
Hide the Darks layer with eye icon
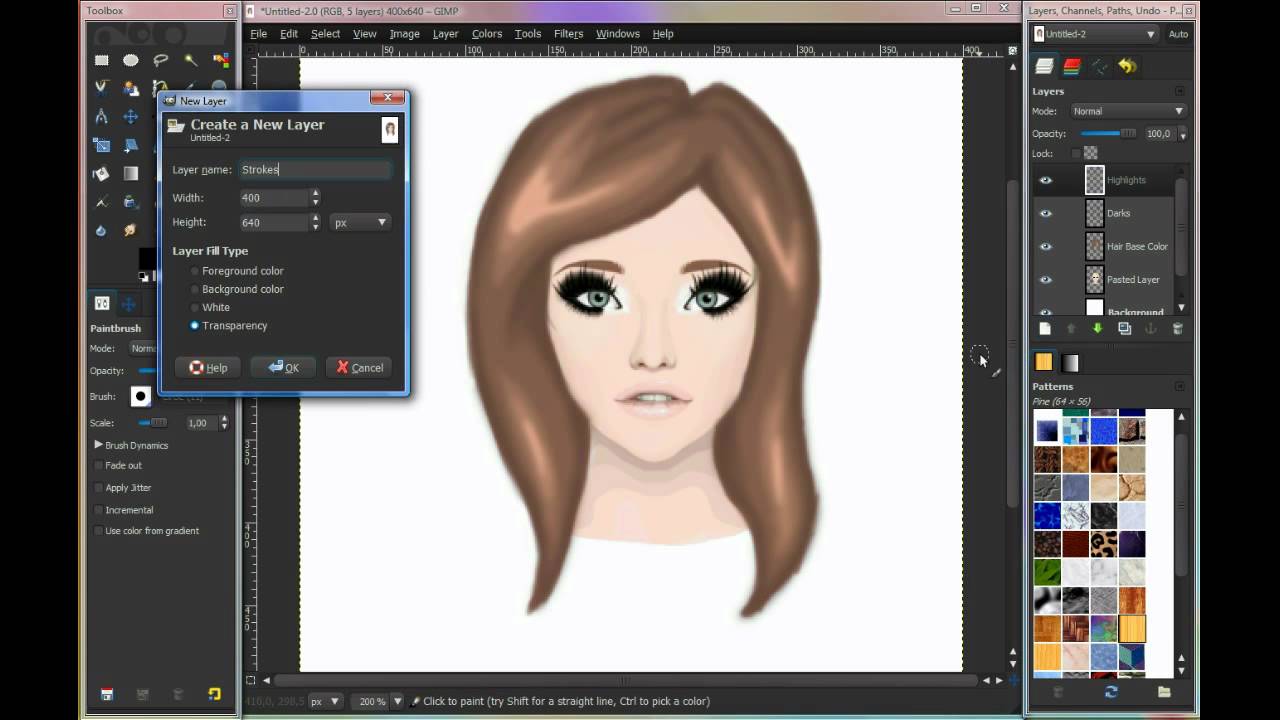click(1046, 213)
